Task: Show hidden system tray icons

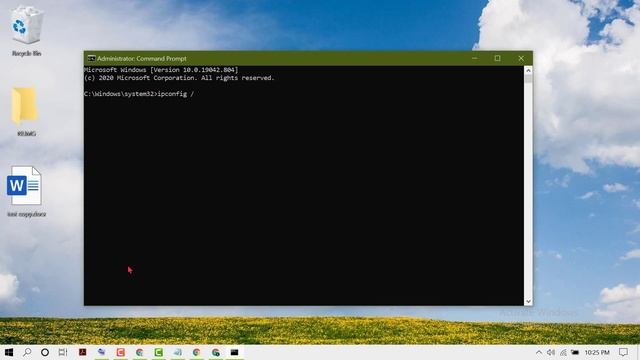Action: click(x=539, y=352)
